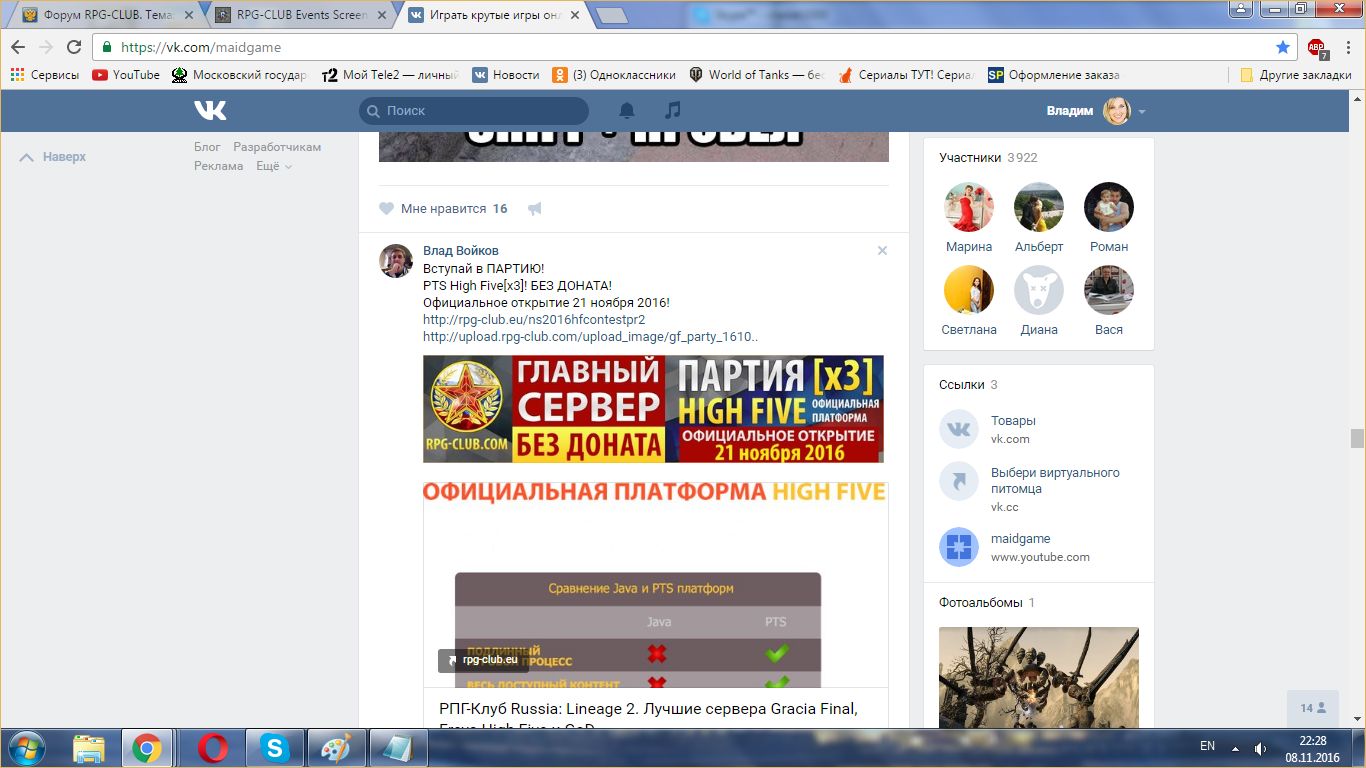This screenshot has height=768, width=1366.
Task: Launch Opera from the taskbar
Action: (x=212, y=748)
